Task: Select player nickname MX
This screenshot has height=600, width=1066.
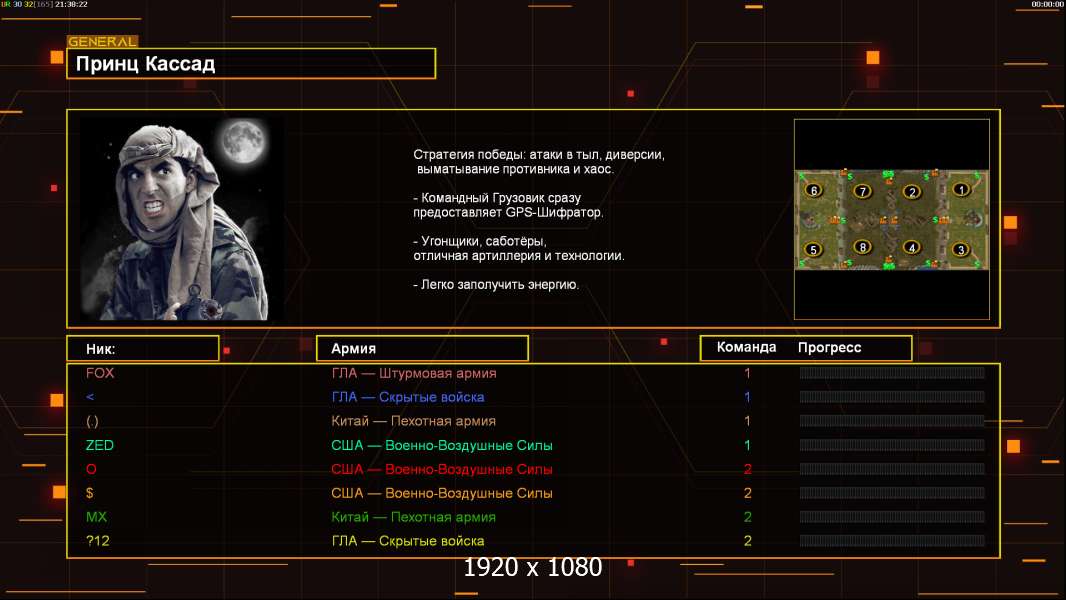Action: coord(97,517)
